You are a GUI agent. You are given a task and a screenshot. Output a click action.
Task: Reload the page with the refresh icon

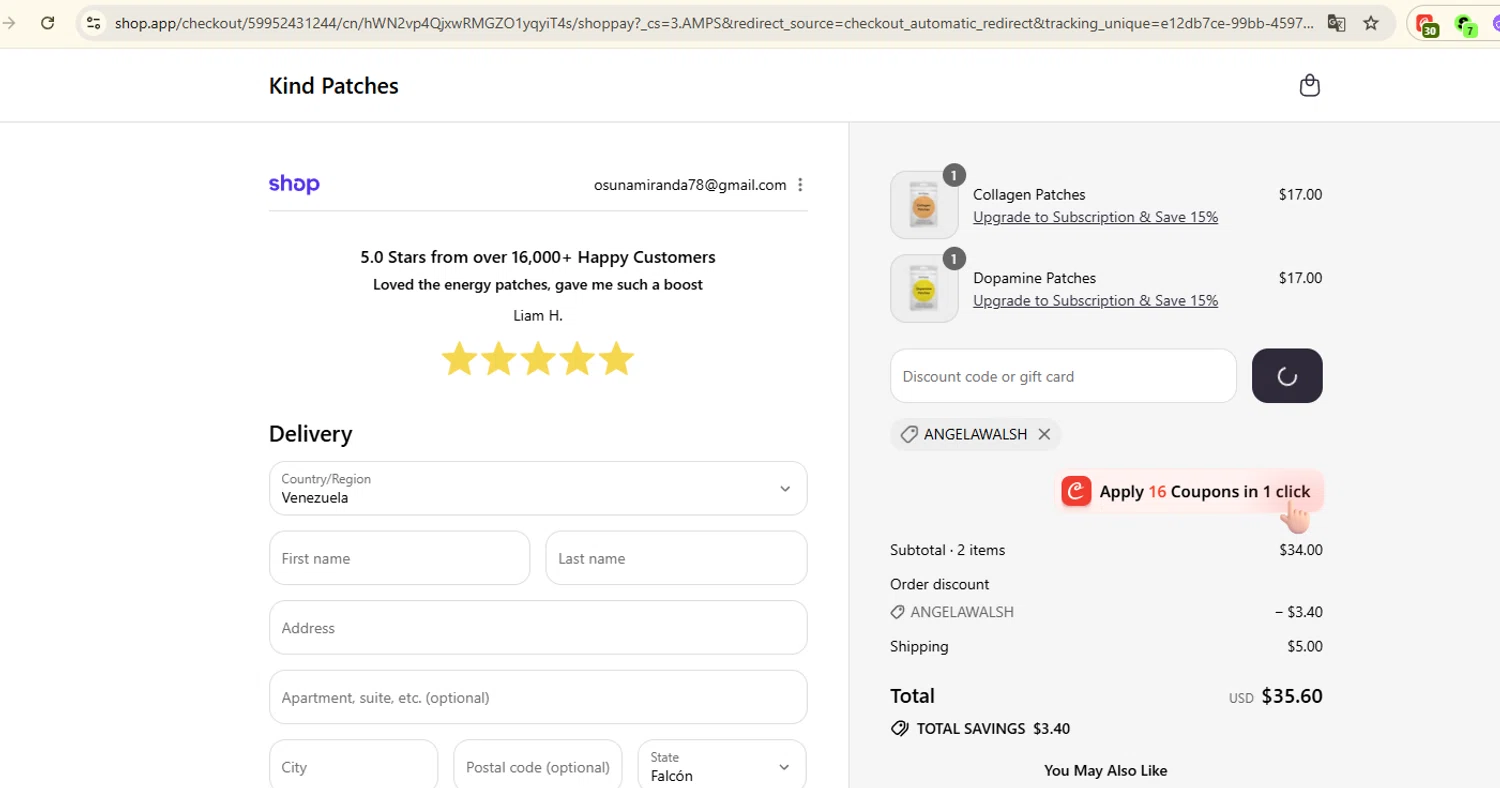[x=47, y=23]
